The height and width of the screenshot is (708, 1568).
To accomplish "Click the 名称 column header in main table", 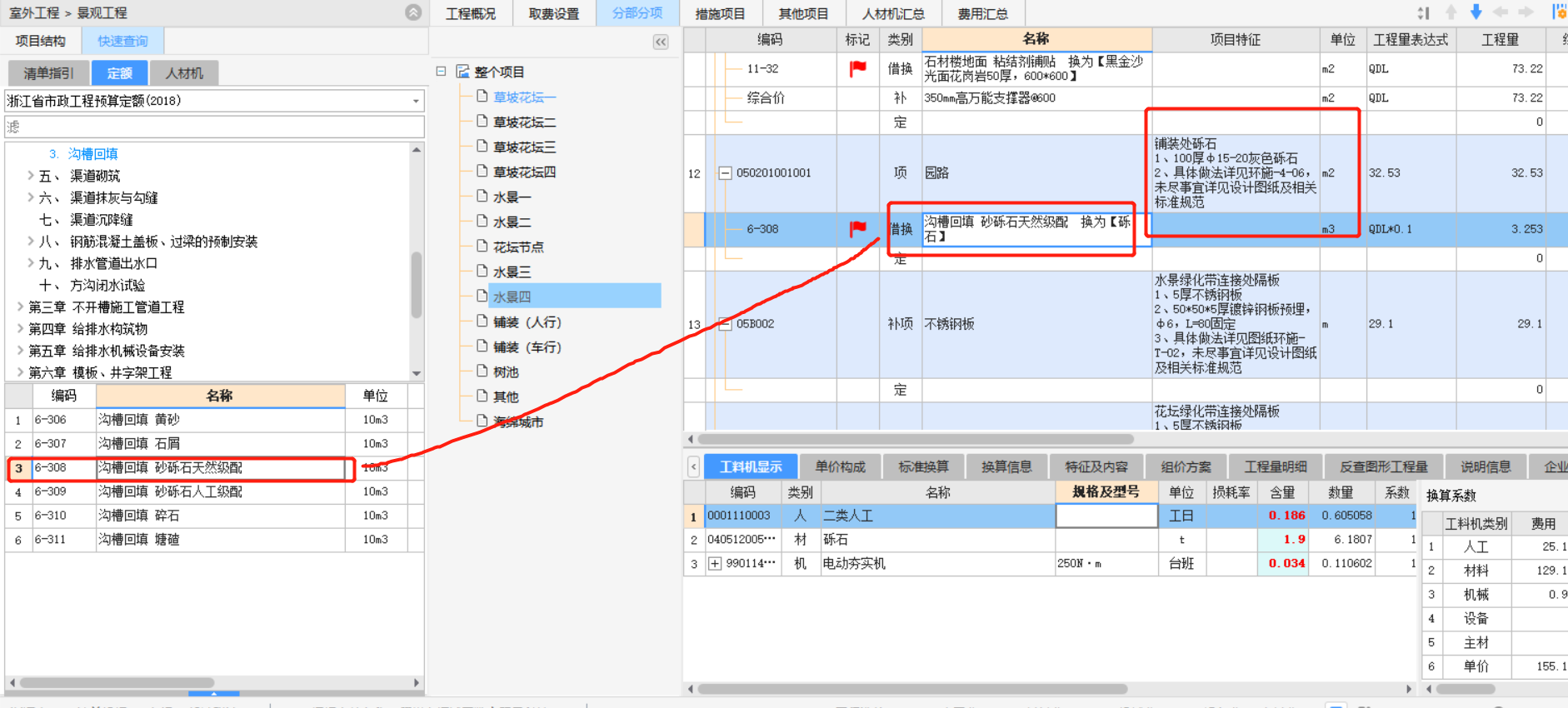I will click(x=1036, y=39).
